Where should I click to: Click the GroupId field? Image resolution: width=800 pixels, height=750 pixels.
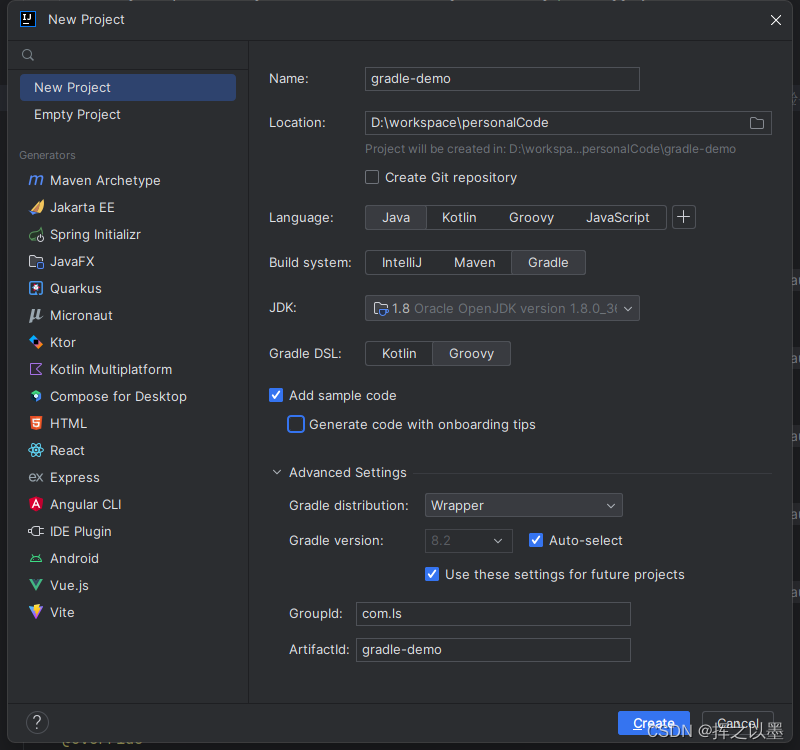pos(493,614)
